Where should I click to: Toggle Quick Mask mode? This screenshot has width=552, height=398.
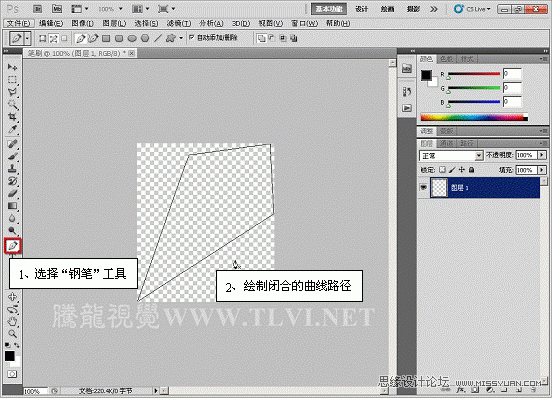12,374
